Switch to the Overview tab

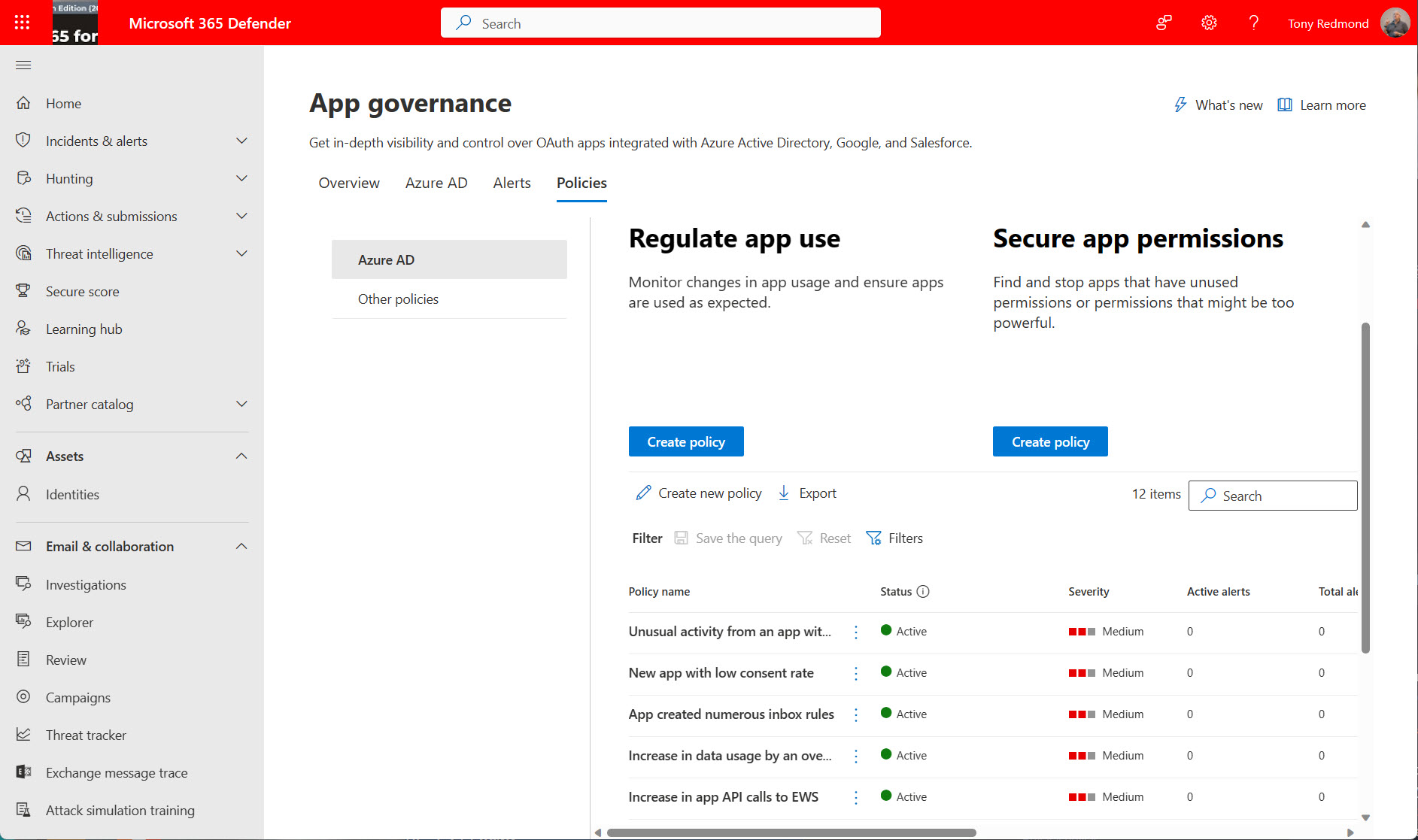(x=349, y=183)
